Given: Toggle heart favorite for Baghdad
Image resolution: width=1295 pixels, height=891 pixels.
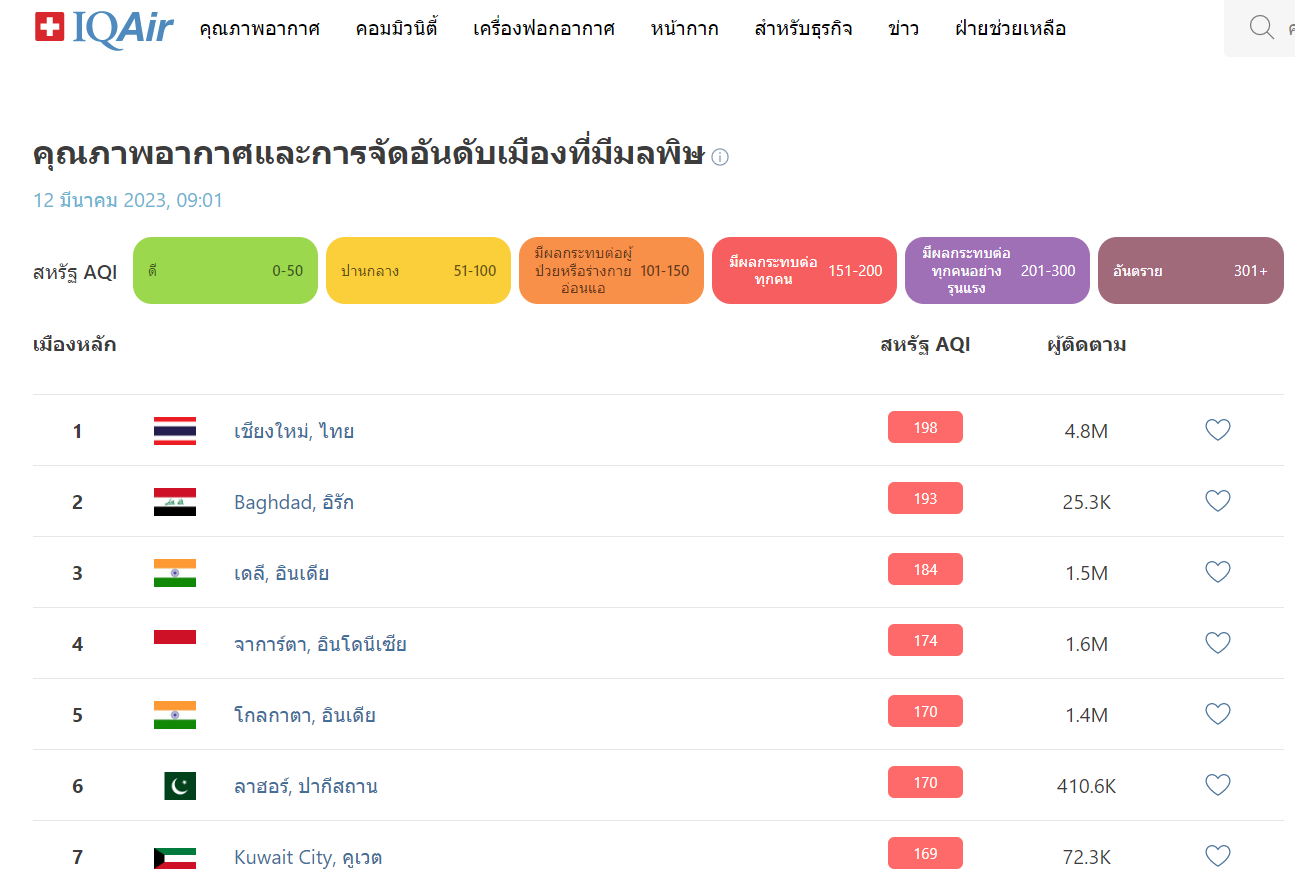Looking at the screenshot, I should pos(1217,501).
